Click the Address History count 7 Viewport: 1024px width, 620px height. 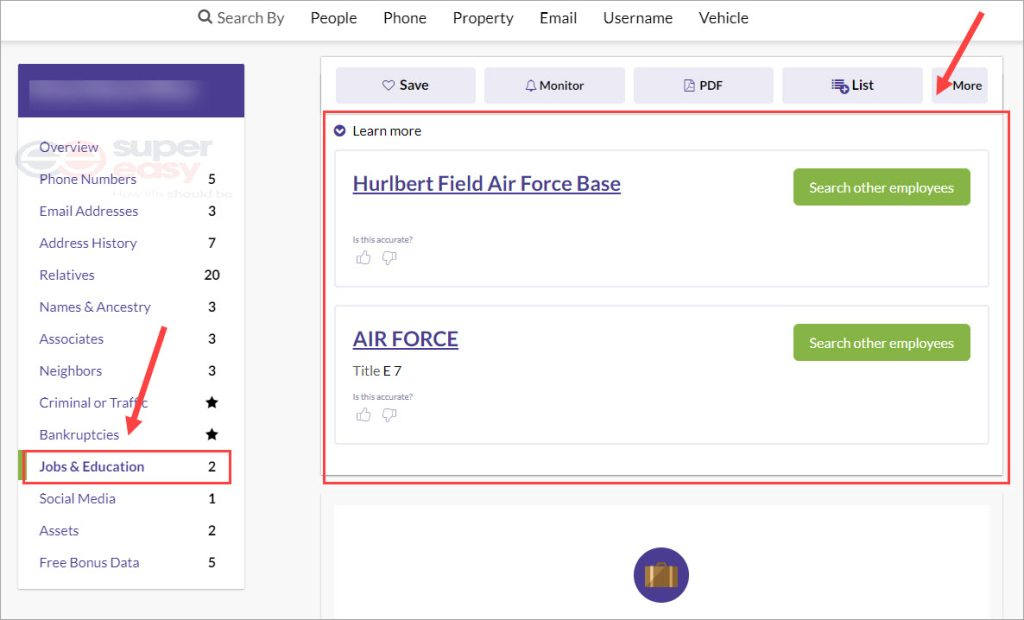click(x=212, y=243)
